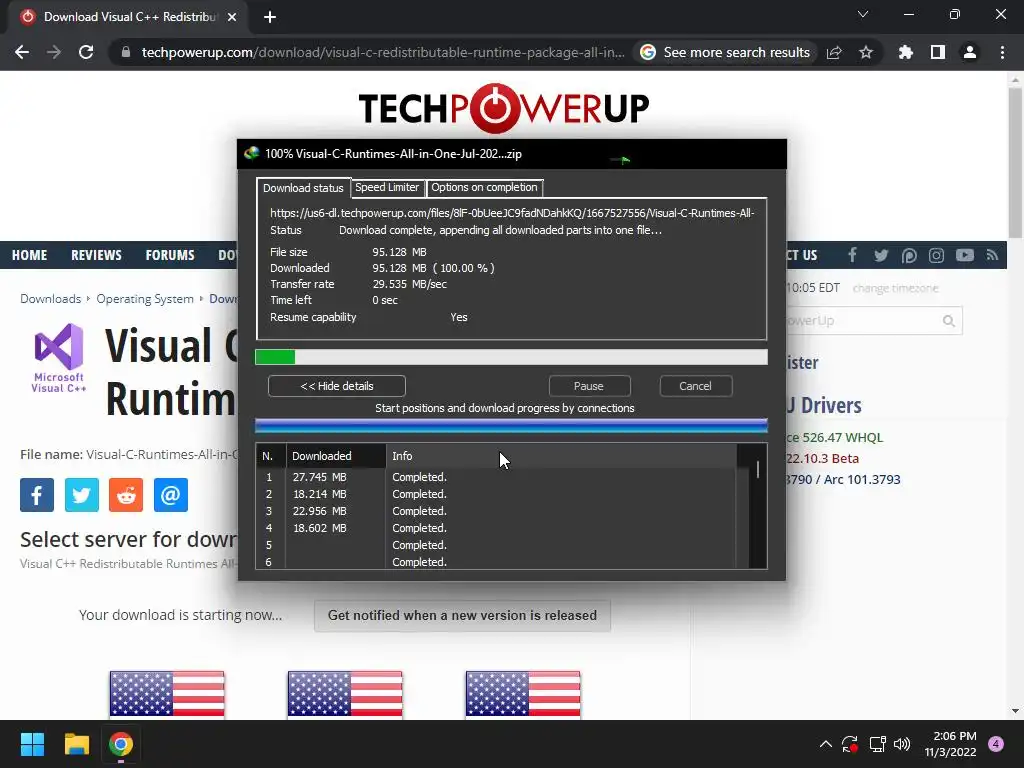Click Operating System breadcrumb link
Image resolution: width=1024 pixels, height=768 pixels.
(x=145, y=298)
